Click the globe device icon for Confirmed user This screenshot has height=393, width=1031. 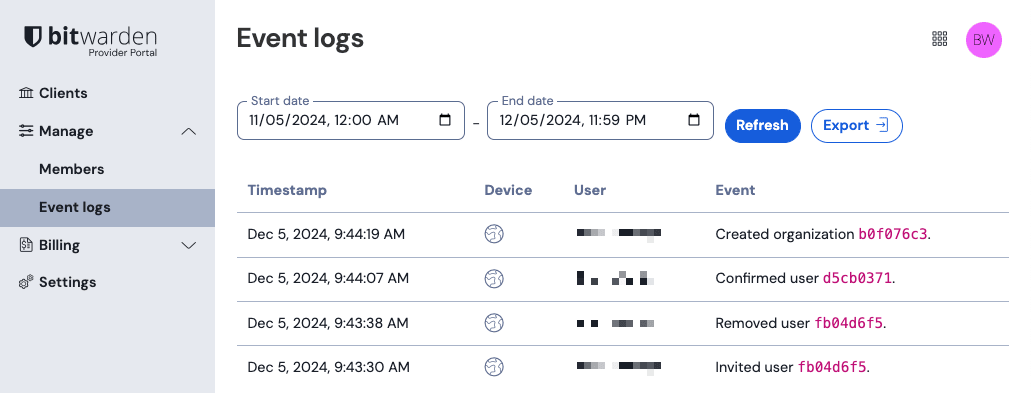pos(494,279)
